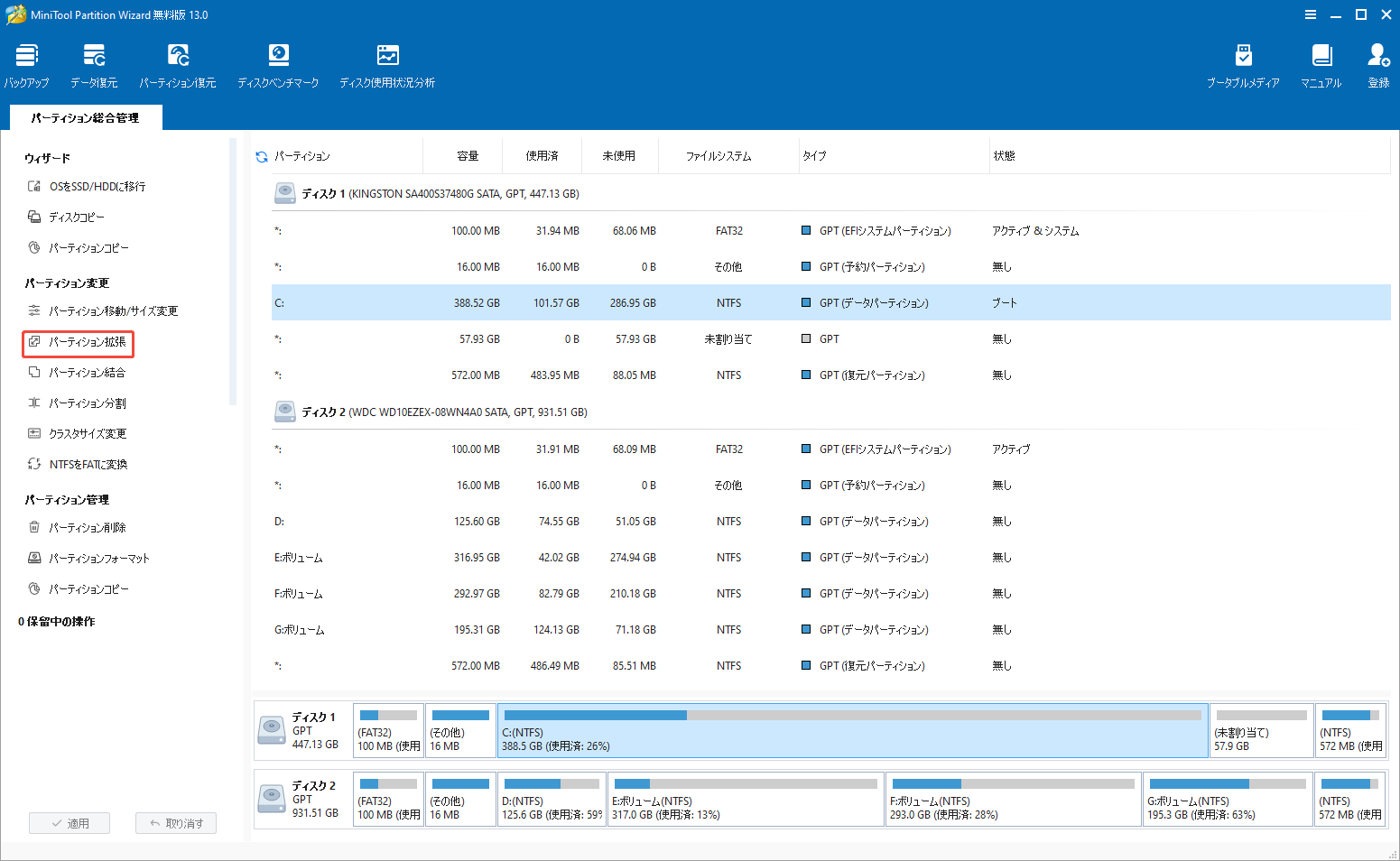1400x861 pixels.
Task: Click the ブータブルメディア (Bootable Media) icon
Action: coord(1243,63)
